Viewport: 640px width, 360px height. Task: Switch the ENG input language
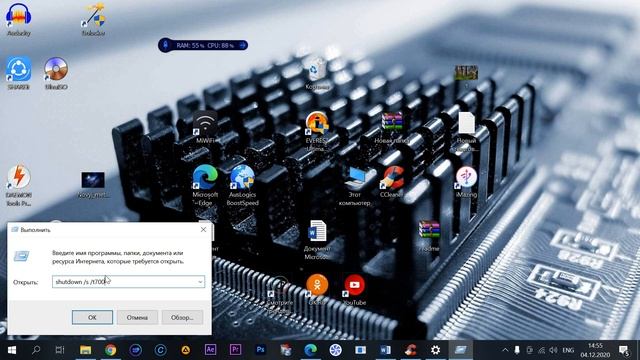[568, 350]
